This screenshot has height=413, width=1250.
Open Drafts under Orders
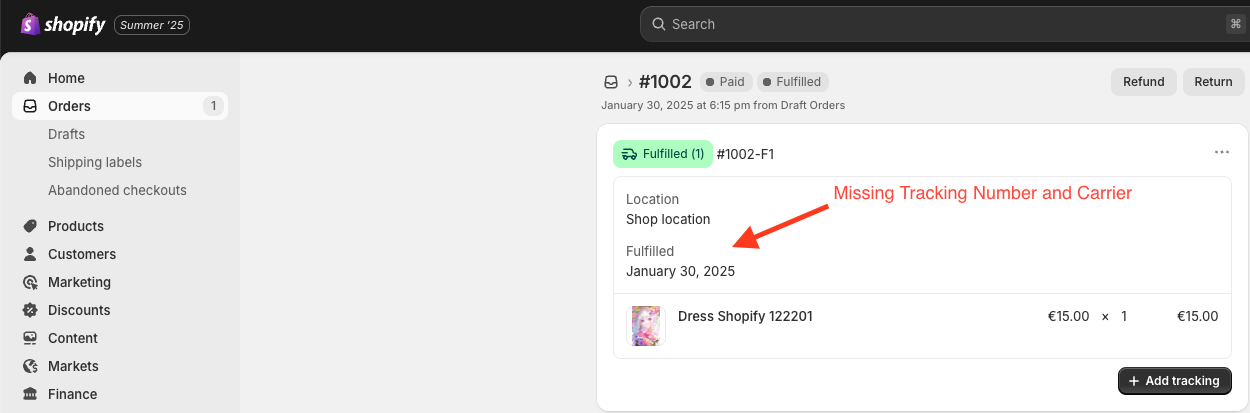point(66,134)
